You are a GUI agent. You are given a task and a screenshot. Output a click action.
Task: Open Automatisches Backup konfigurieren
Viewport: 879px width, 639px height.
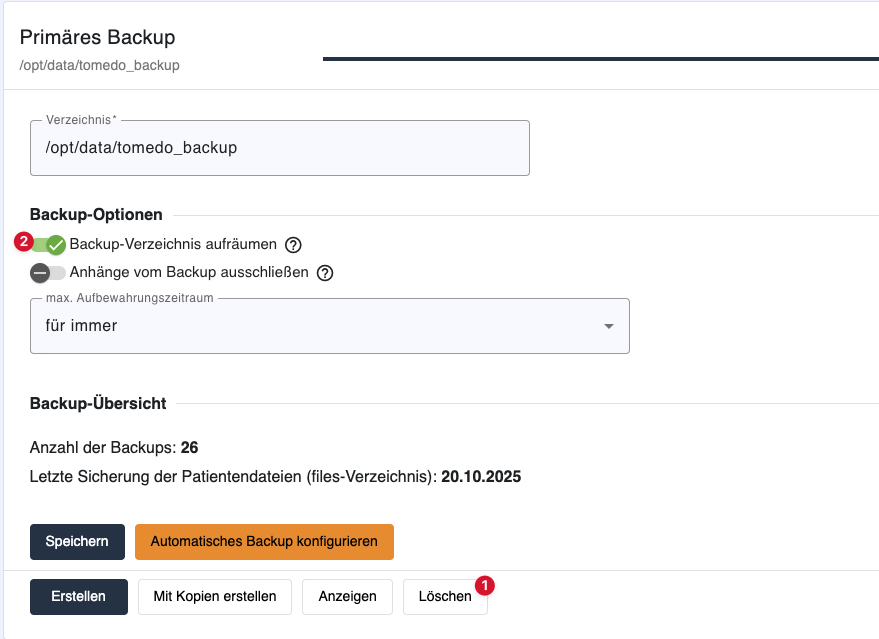pyautogui.click(x=264, y=541)
